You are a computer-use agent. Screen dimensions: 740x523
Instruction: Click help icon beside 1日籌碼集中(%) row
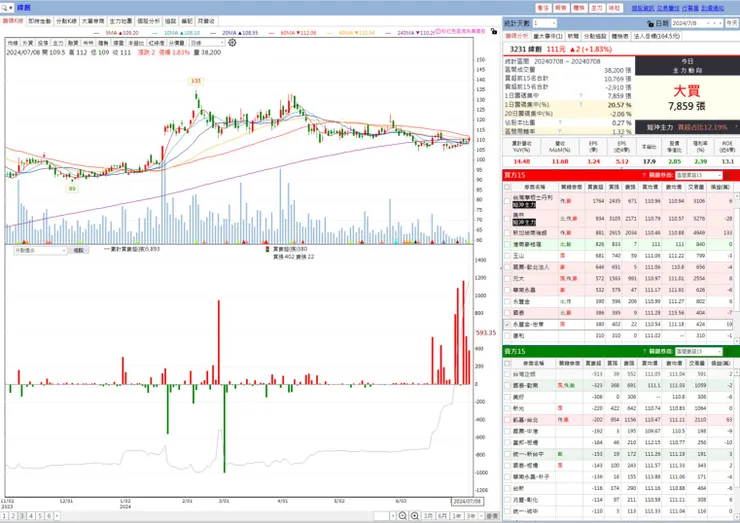pos(580,105)
